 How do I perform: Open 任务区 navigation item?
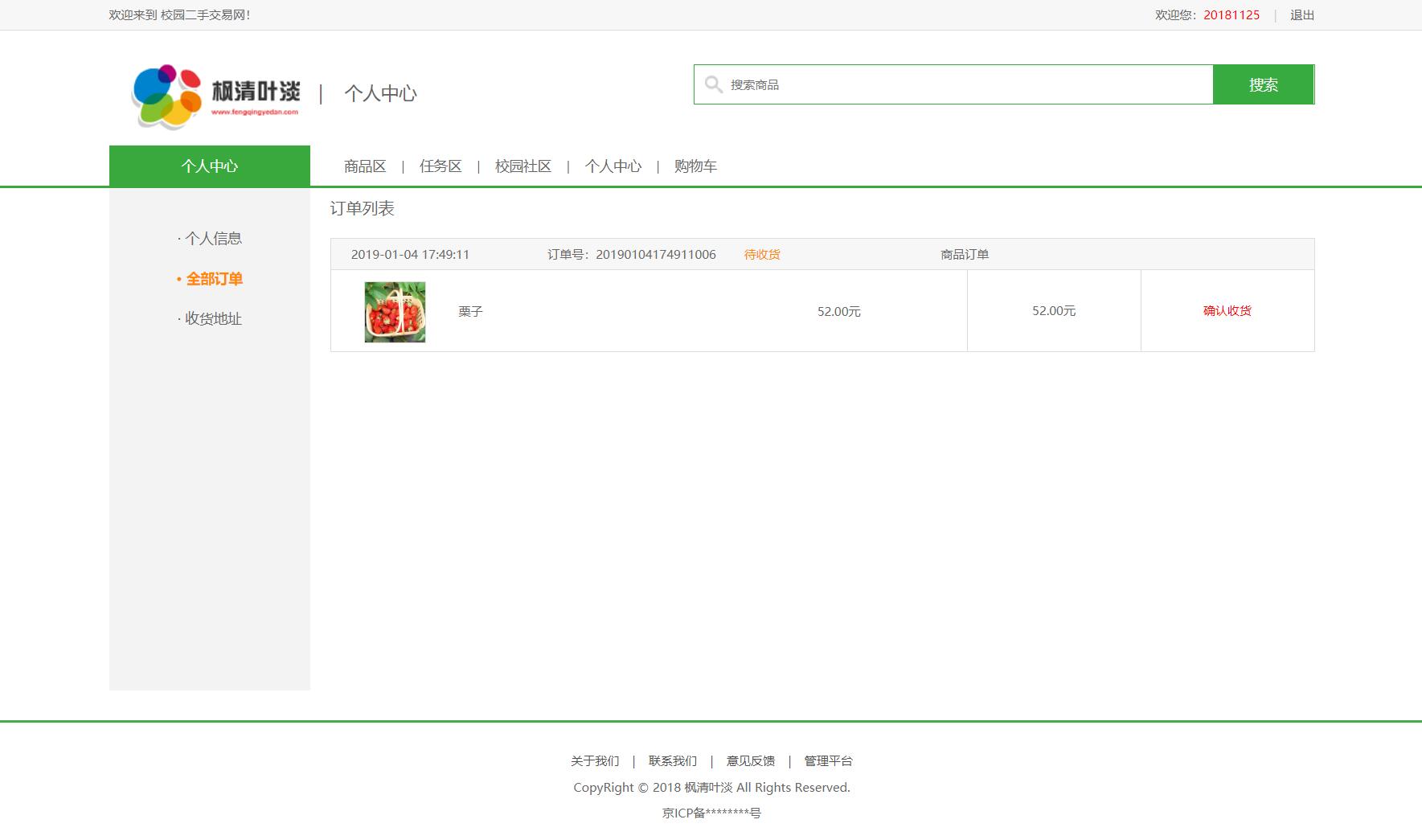[x=441, y=166]
